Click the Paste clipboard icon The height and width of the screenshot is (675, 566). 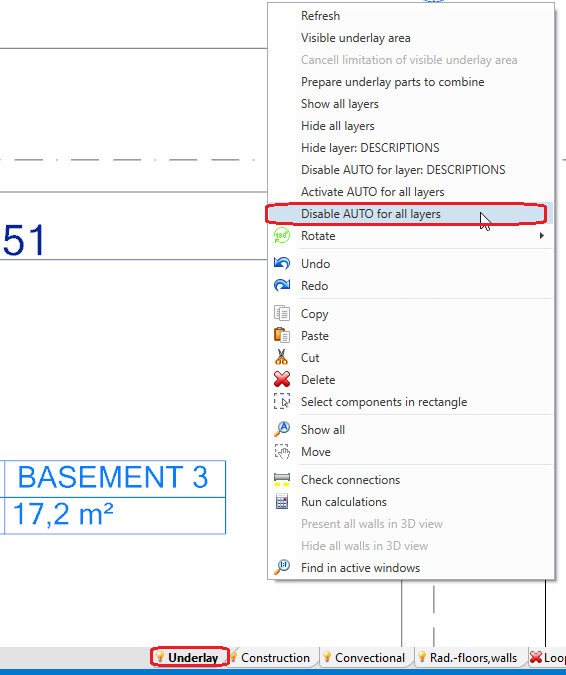pos(282,335)
